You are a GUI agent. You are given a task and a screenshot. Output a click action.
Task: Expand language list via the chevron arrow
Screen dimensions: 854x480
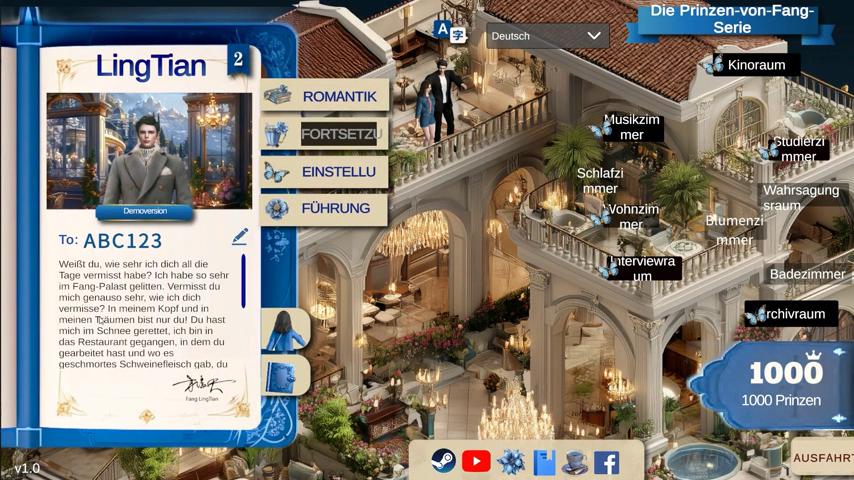tap(594, 36)
